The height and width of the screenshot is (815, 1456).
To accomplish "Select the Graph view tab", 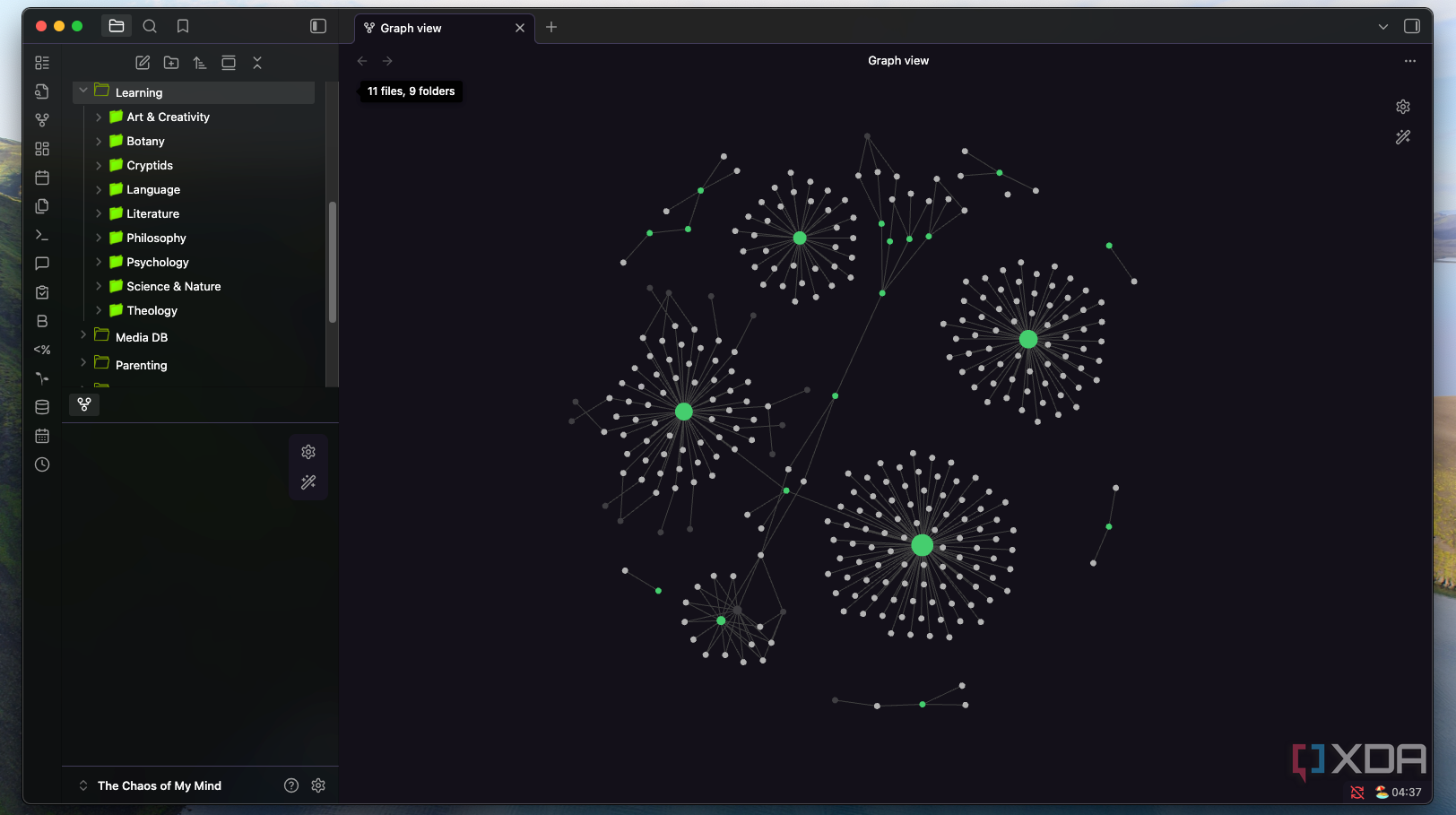I will [445, 28].
